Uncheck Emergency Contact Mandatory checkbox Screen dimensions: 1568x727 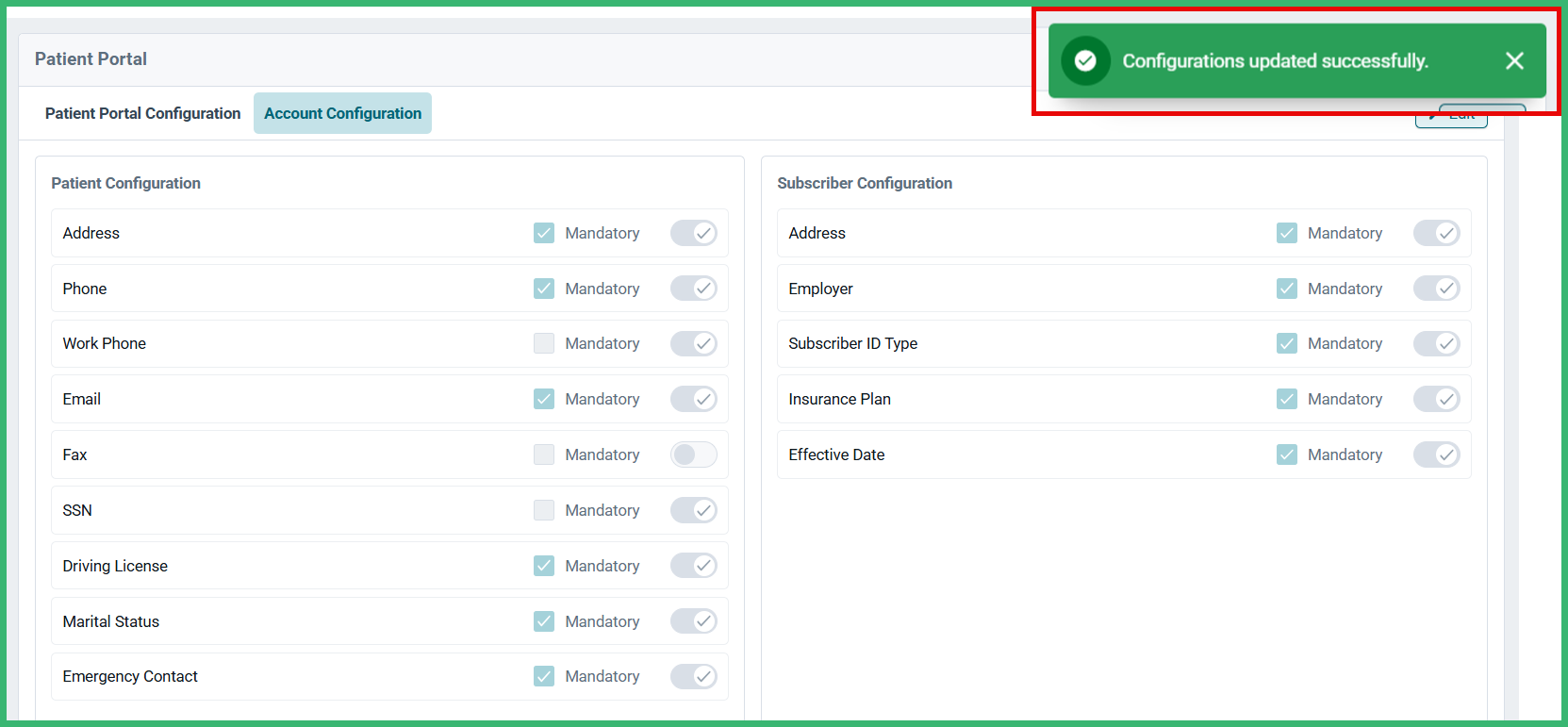[544, 676]
